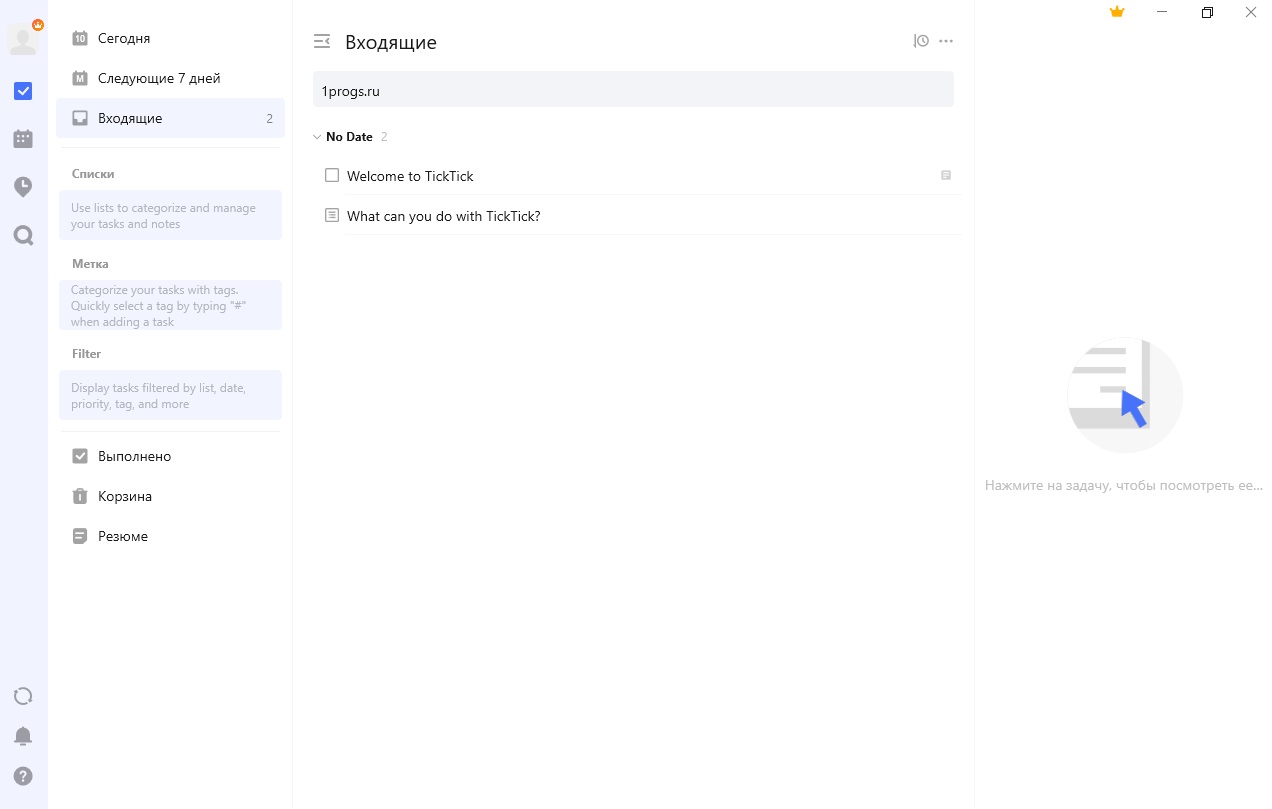Open What can you do with TickTick note
Image resolution: width=1272 pixels, height=809 pixels.
click(x=443, y=216)
